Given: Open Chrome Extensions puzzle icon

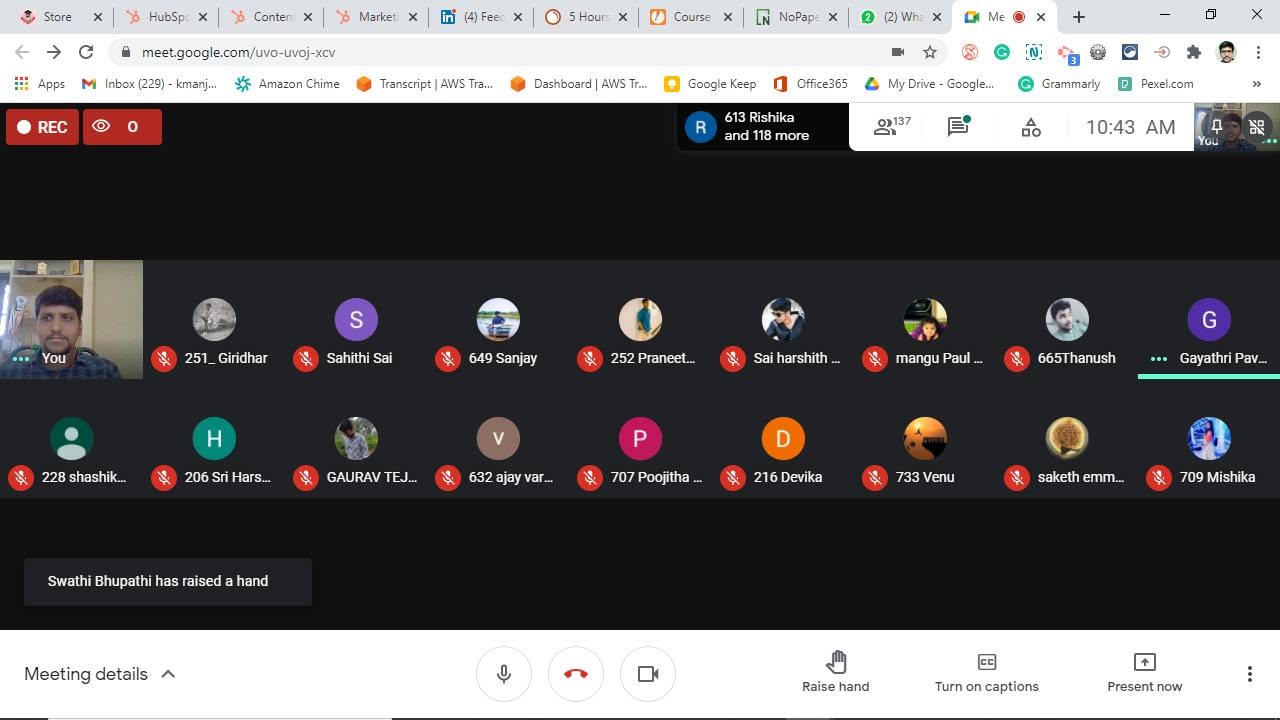Looking at the screenshot, I should tap(1194, 52).
